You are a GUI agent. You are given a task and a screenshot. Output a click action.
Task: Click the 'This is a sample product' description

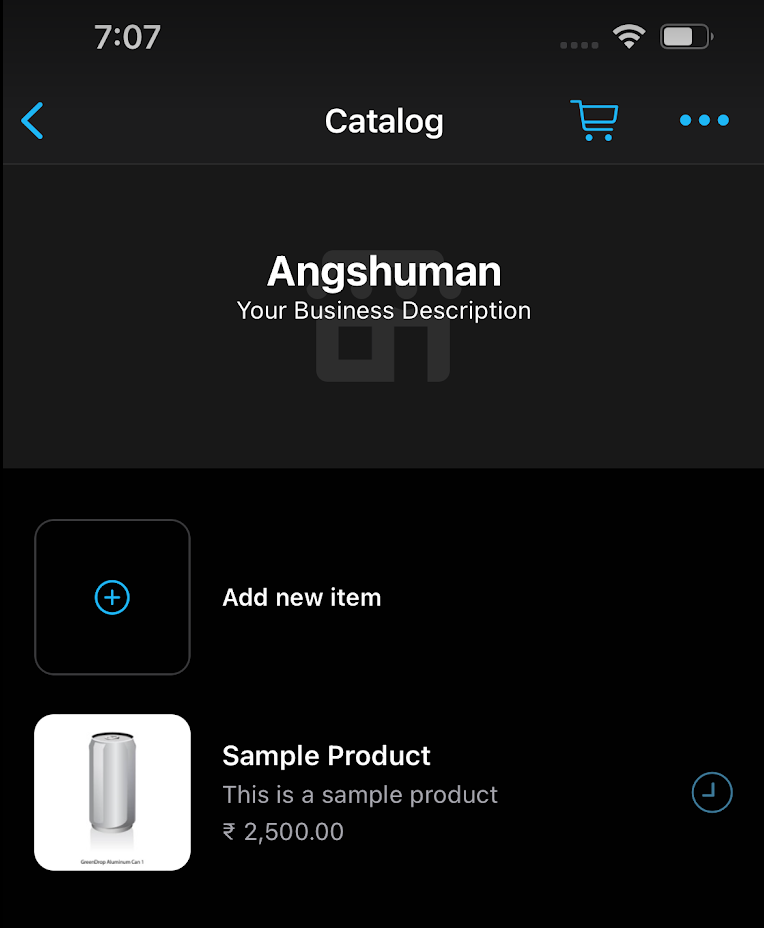click(x=360, y=795)
